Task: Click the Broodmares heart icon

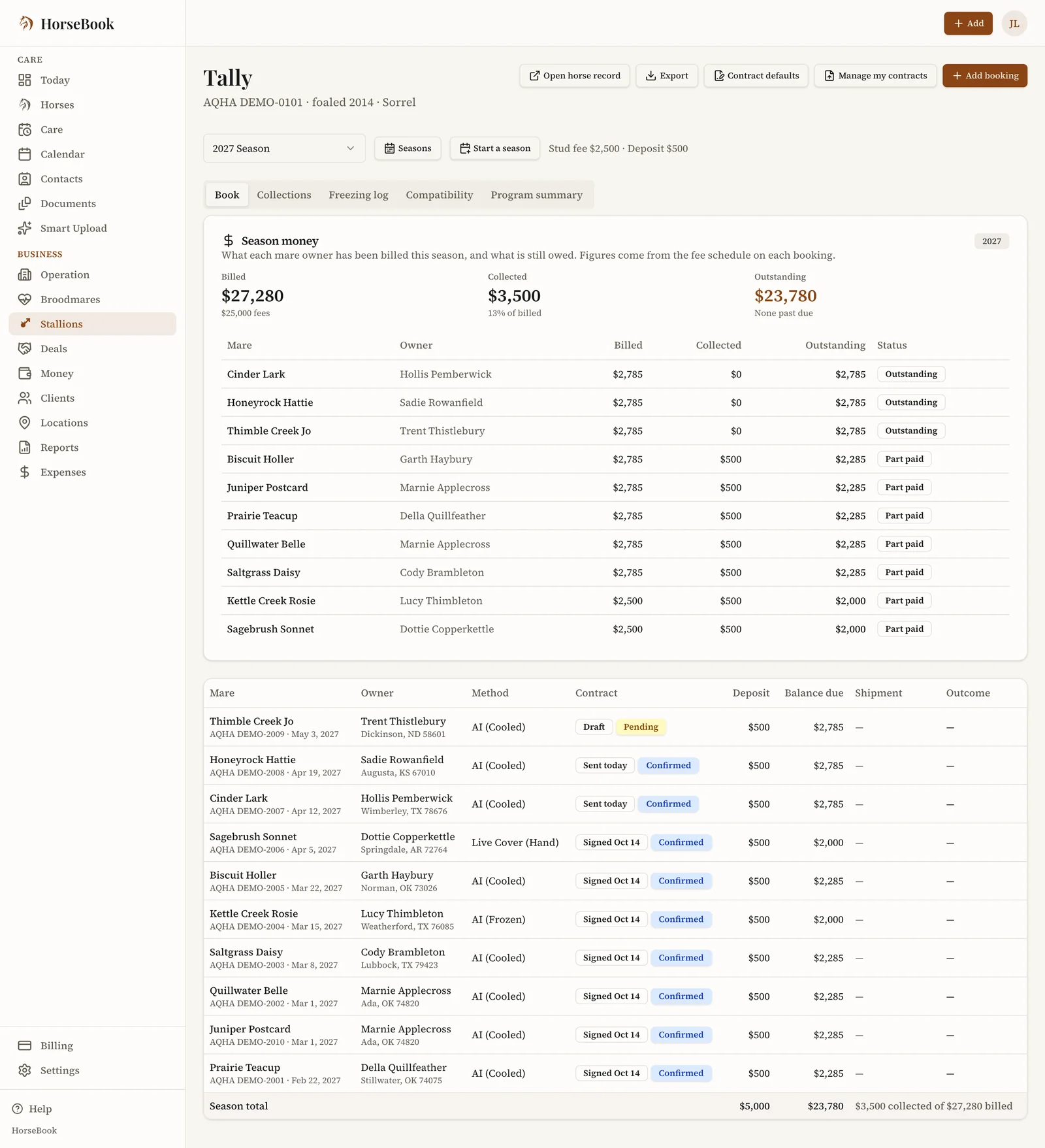Action: (x=25, y=300)
